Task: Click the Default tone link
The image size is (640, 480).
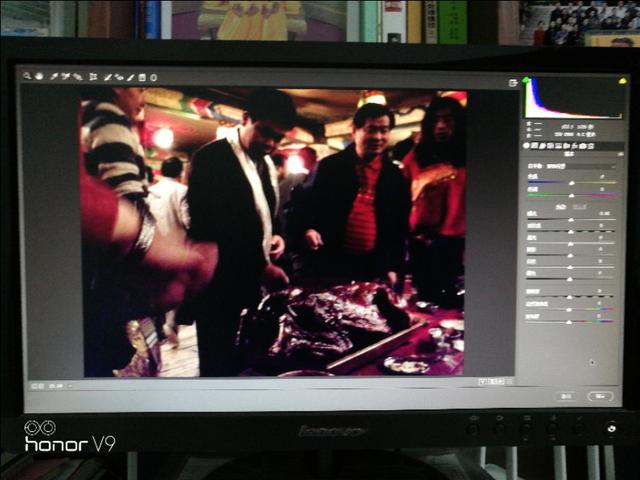Action: [x=580, y=207]
